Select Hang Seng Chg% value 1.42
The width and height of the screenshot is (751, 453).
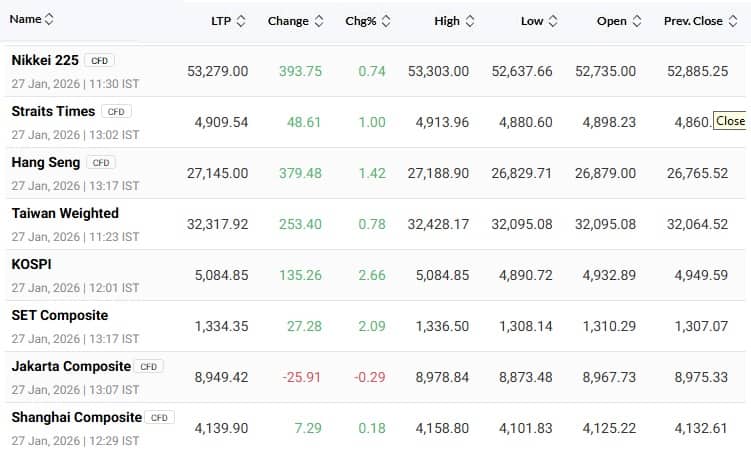(372, 173)
